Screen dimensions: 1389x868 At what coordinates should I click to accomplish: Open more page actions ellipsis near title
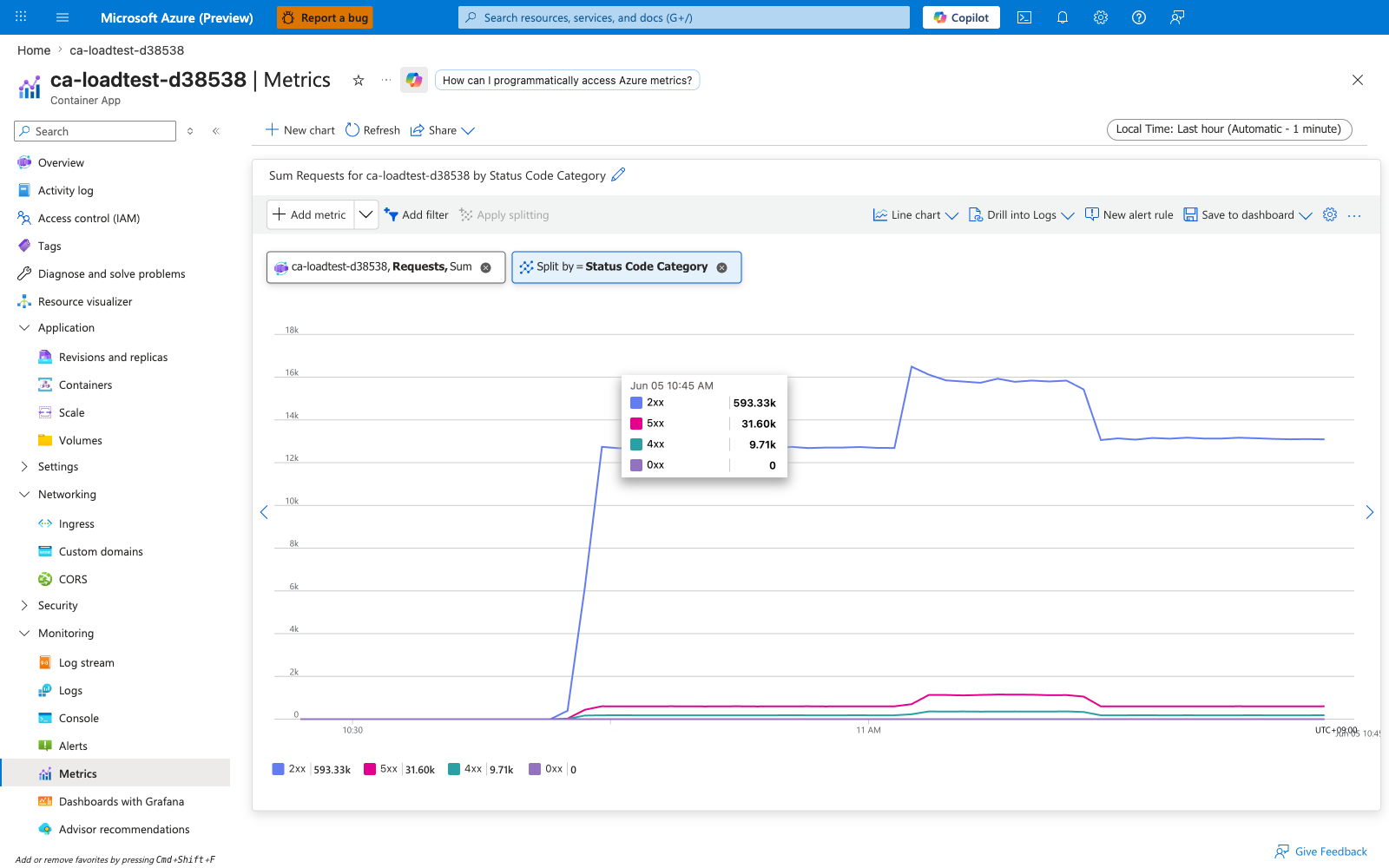(x=386, y=80)
